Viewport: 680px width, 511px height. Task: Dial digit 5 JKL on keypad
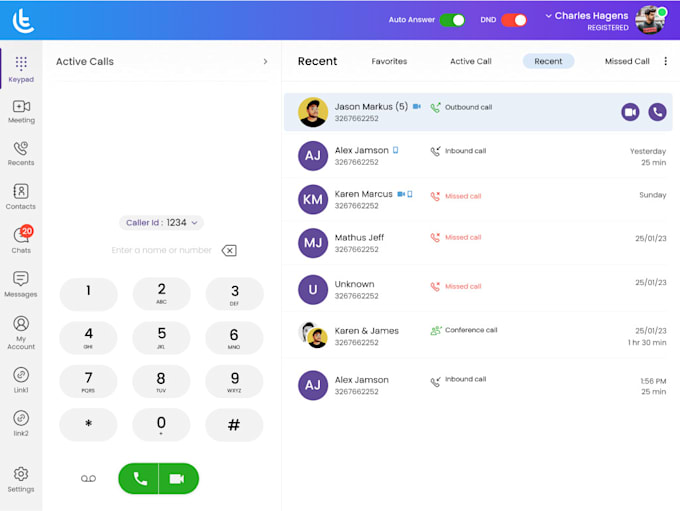click(161, 338)
